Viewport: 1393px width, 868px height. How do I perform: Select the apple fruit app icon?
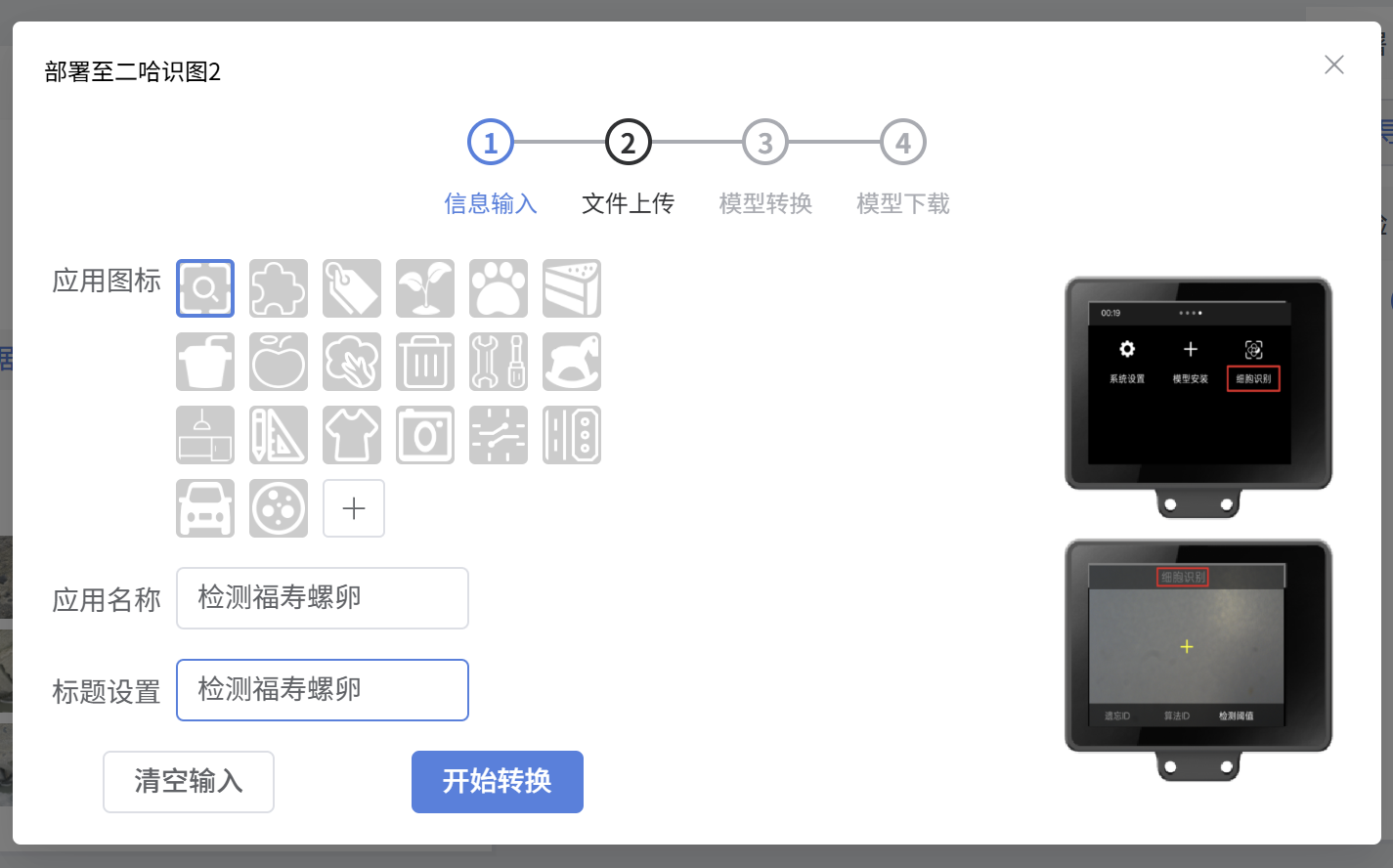point(279,362)
